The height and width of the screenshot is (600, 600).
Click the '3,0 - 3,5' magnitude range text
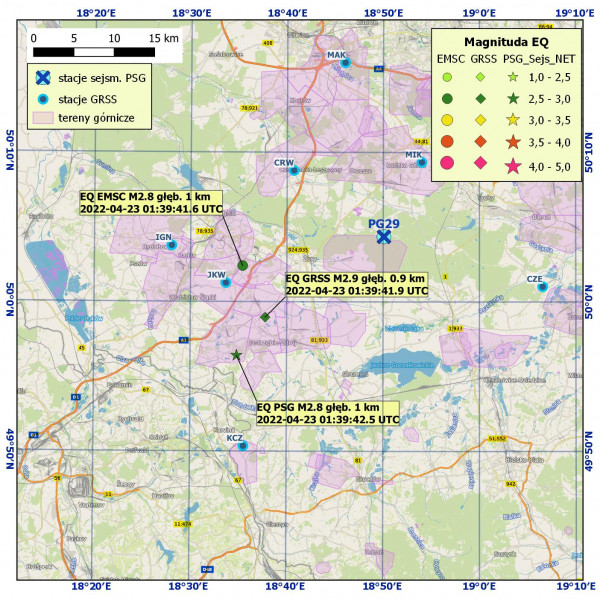[x=549, y=121]
